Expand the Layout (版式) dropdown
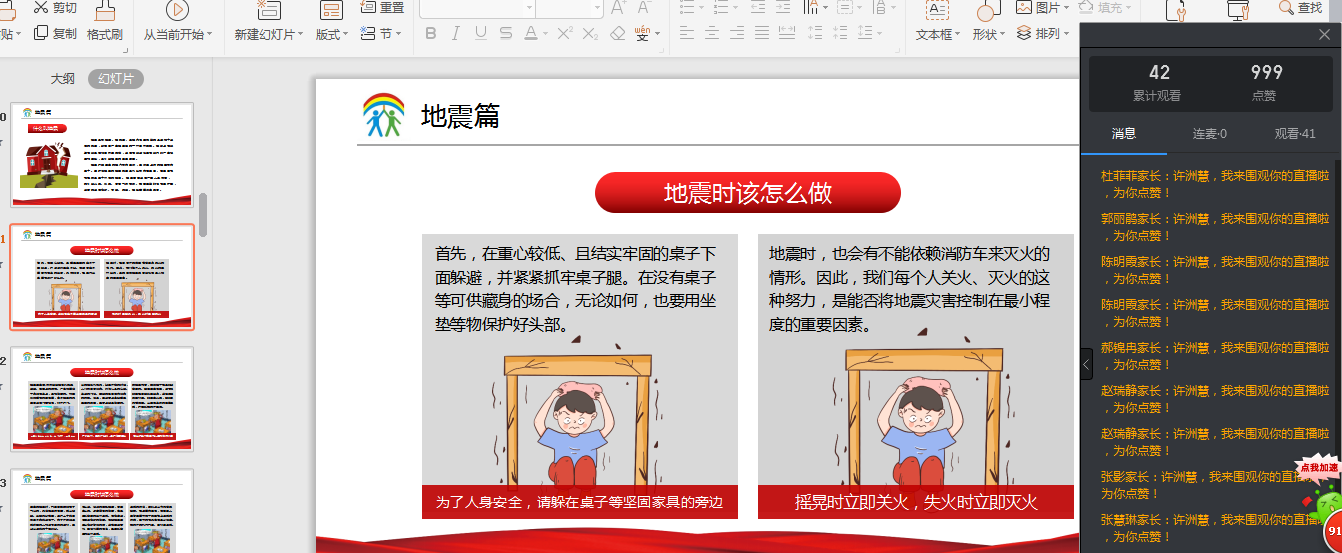Image resolution: width=1342 pixels, height=553 pixels. 332,34
